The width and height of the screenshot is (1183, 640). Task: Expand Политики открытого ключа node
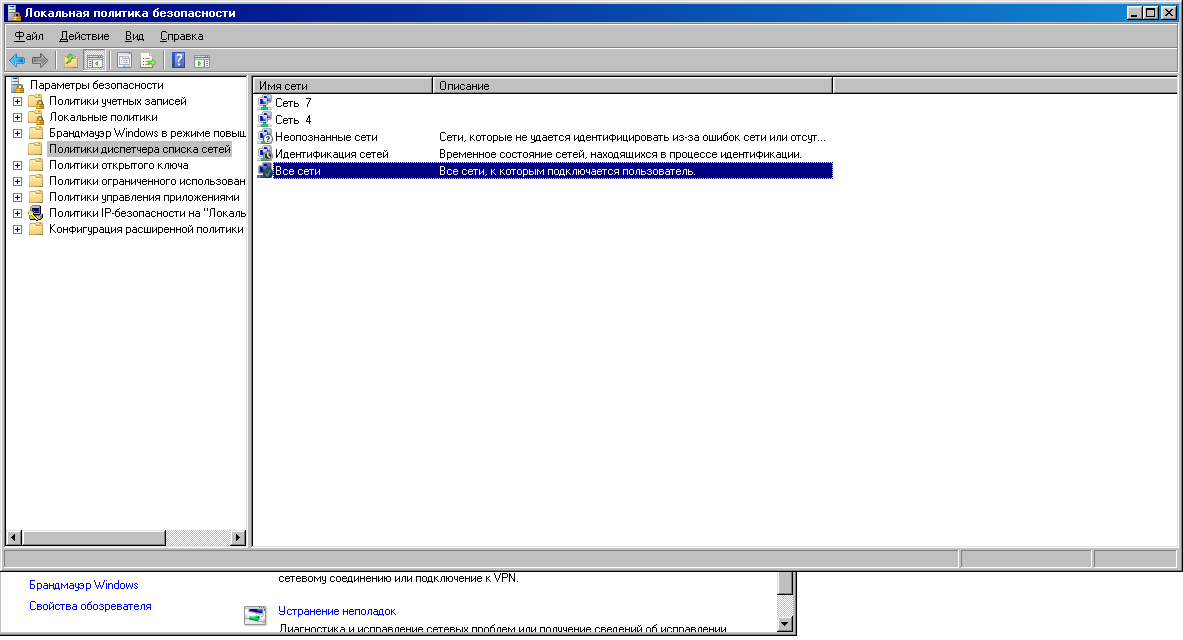17,165
